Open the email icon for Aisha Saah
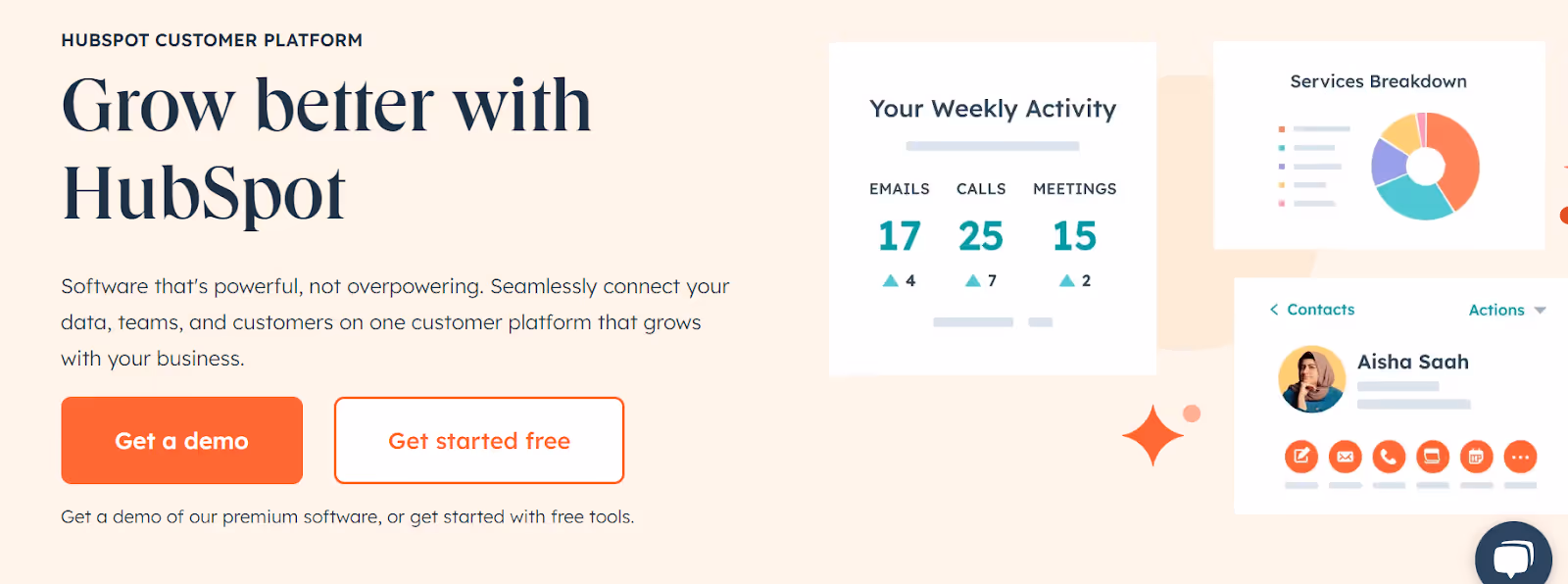 (x=1345, y=457)
